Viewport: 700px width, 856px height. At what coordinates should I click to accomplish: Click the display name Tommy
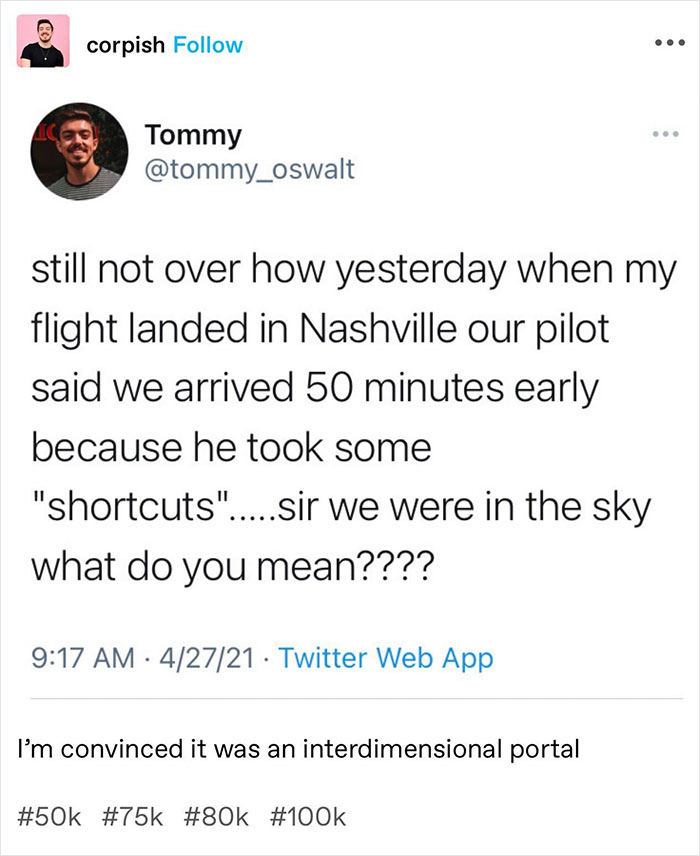pyautogui.click(x=192, y=134)
